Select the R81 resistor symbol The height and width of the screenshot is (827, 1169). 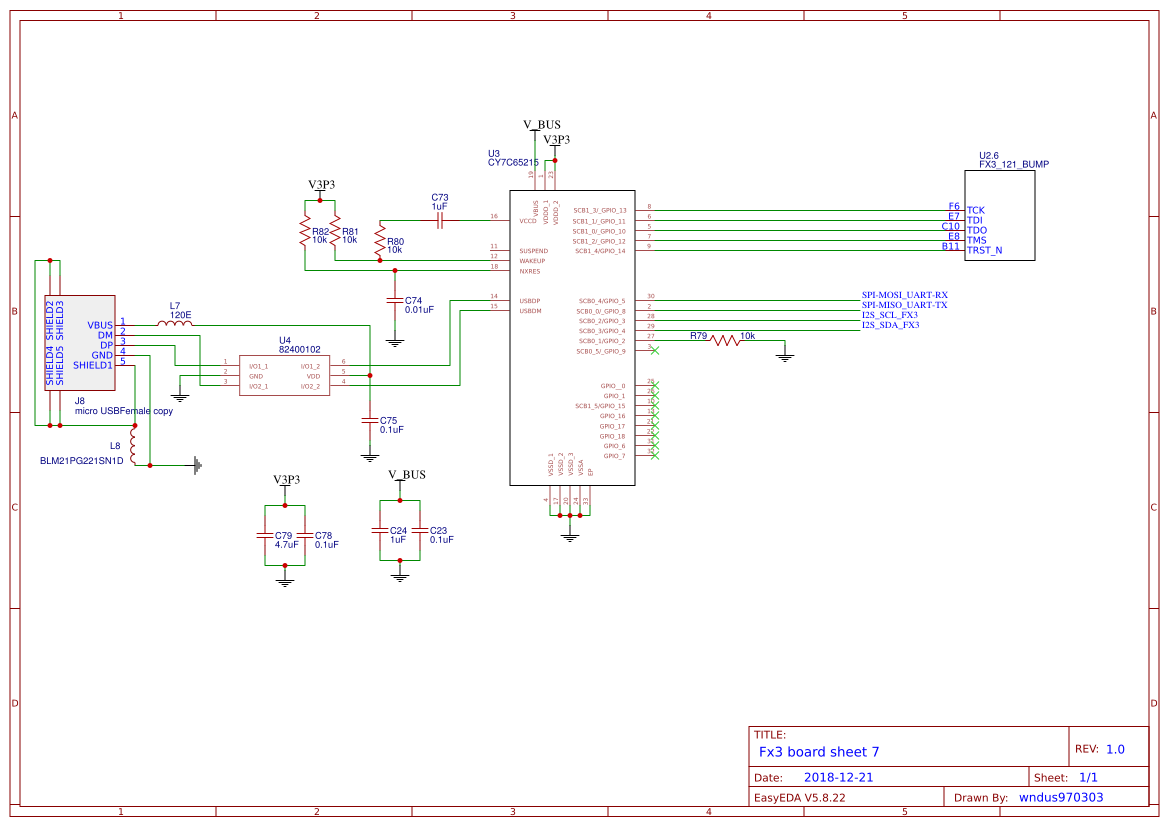[x=335, y=231]
